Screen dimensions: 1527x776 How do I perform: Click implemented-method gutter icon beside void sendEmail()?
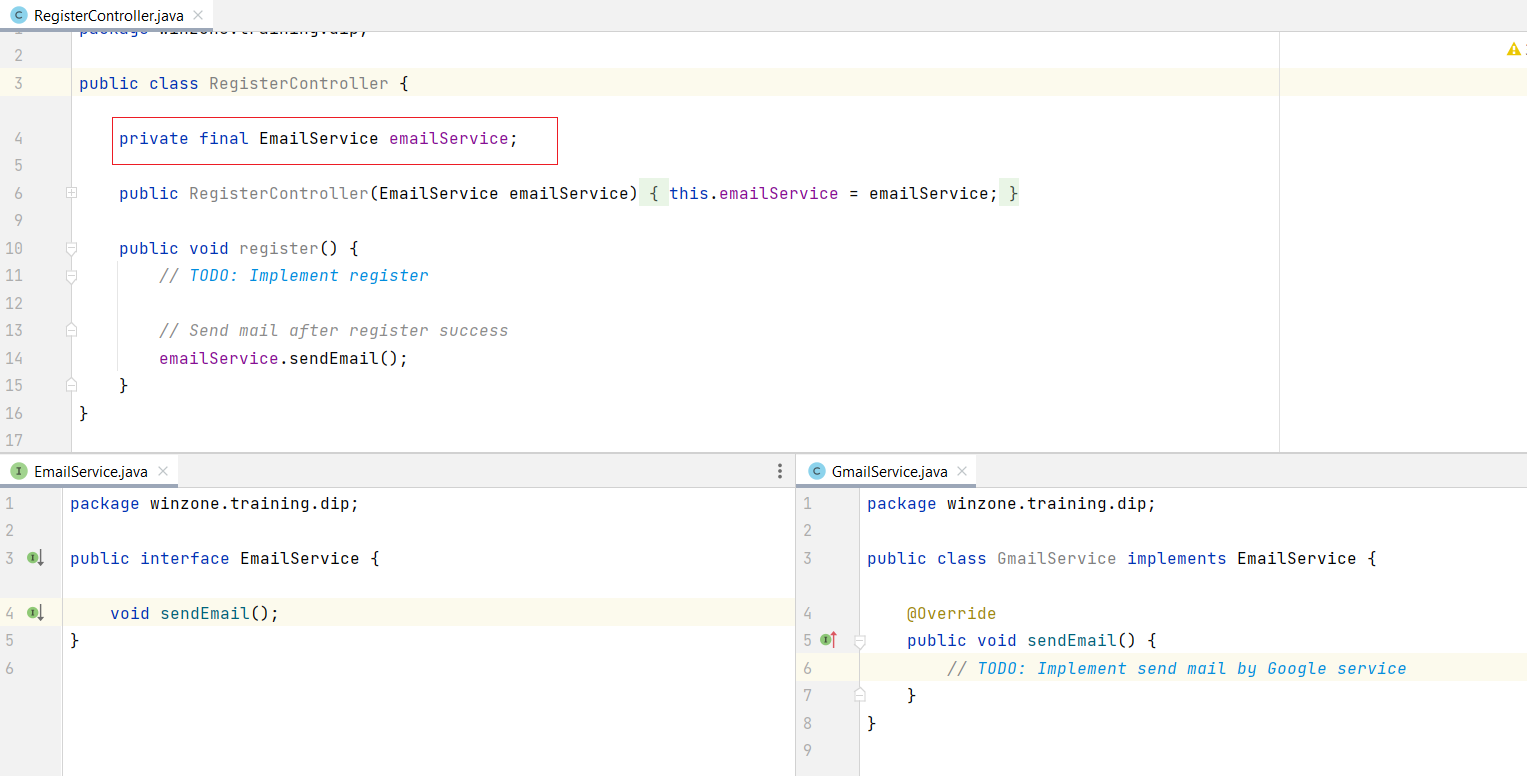click(36, 612)
